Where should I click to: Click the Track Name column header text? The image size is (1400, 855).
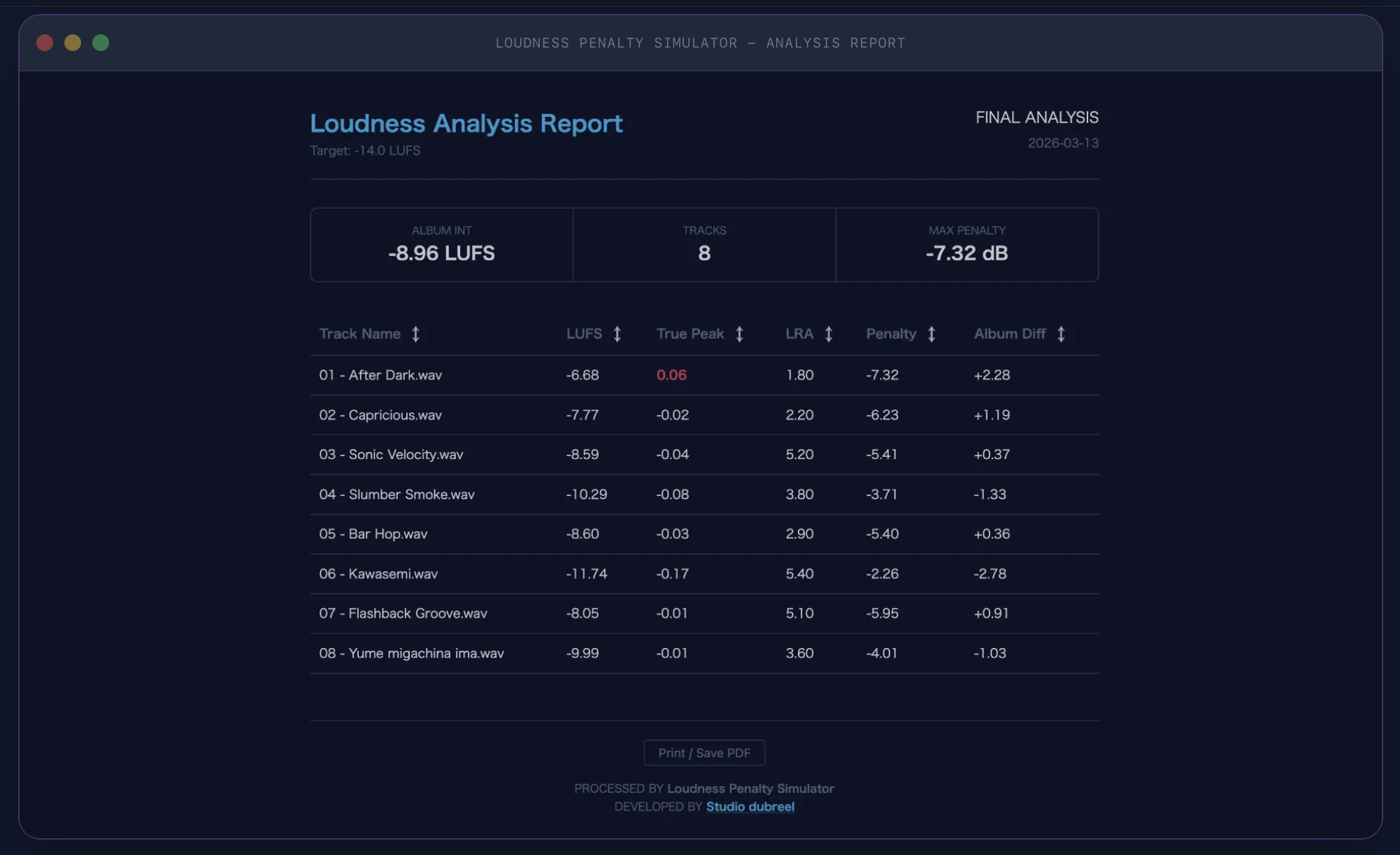click(x=359, y=334)
